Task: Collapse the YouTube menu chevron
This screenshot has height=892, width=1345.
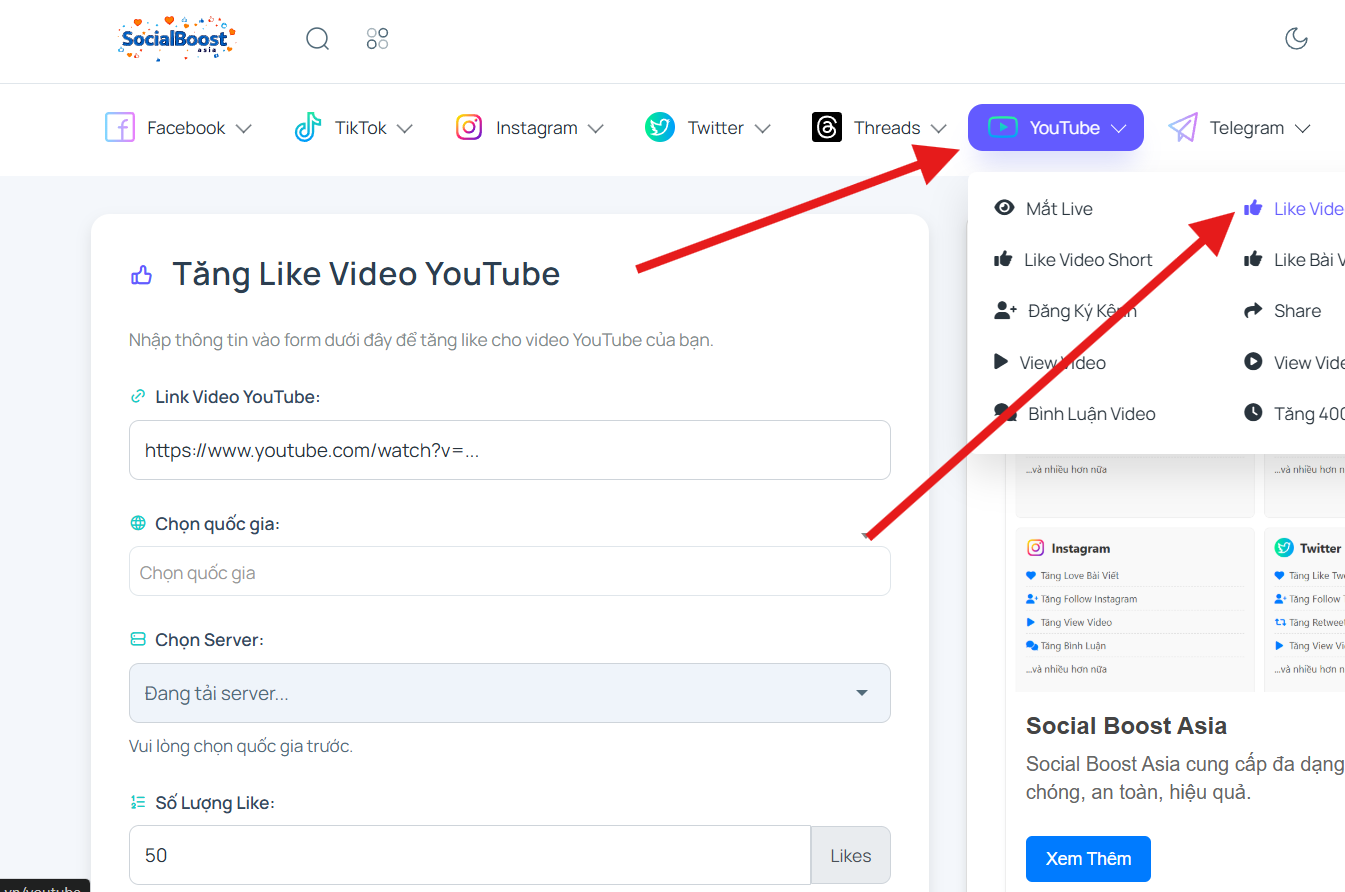Action: [1119, 129]
